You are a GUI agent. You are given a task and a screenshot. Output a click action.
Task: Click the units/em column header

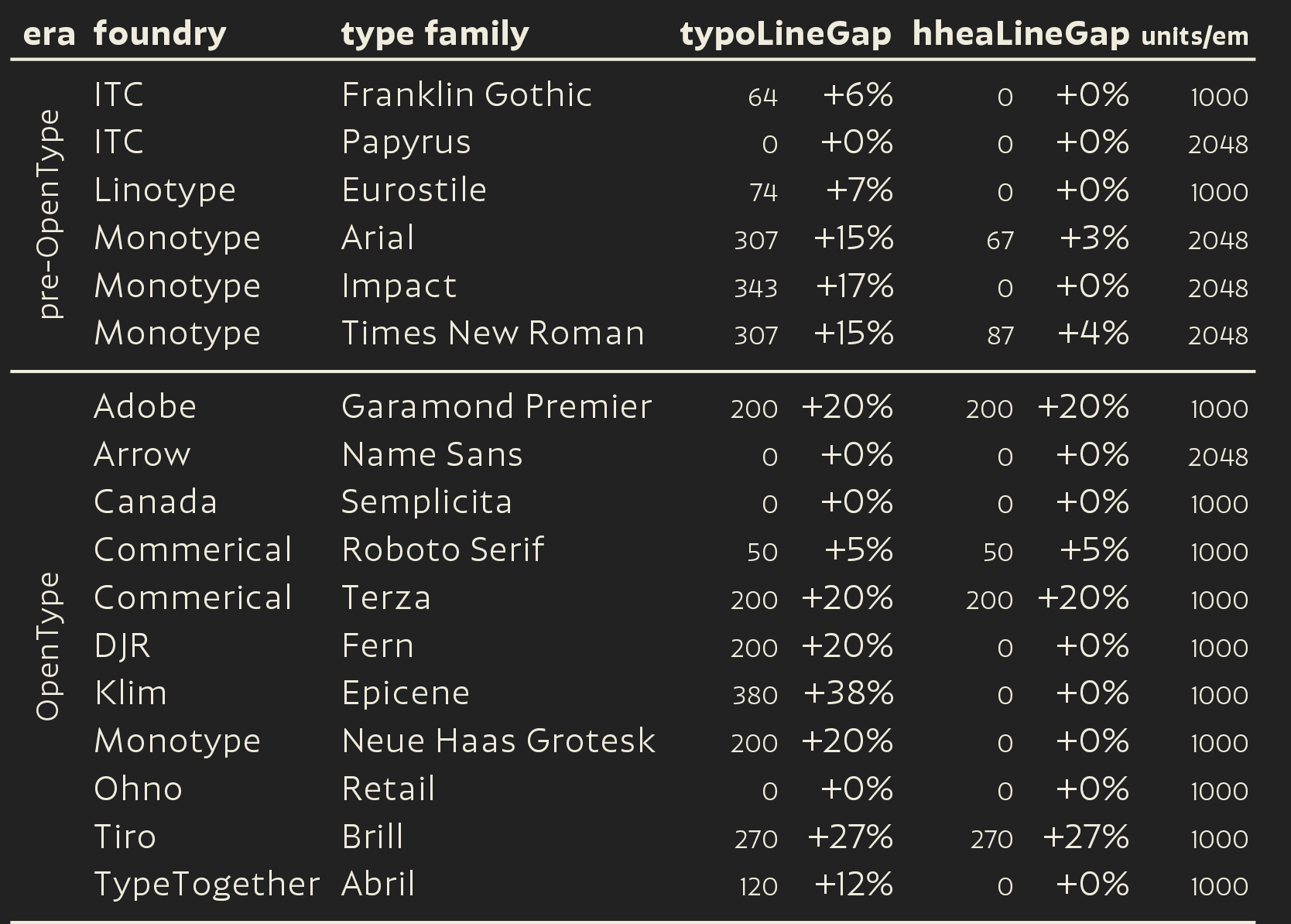1195,36
